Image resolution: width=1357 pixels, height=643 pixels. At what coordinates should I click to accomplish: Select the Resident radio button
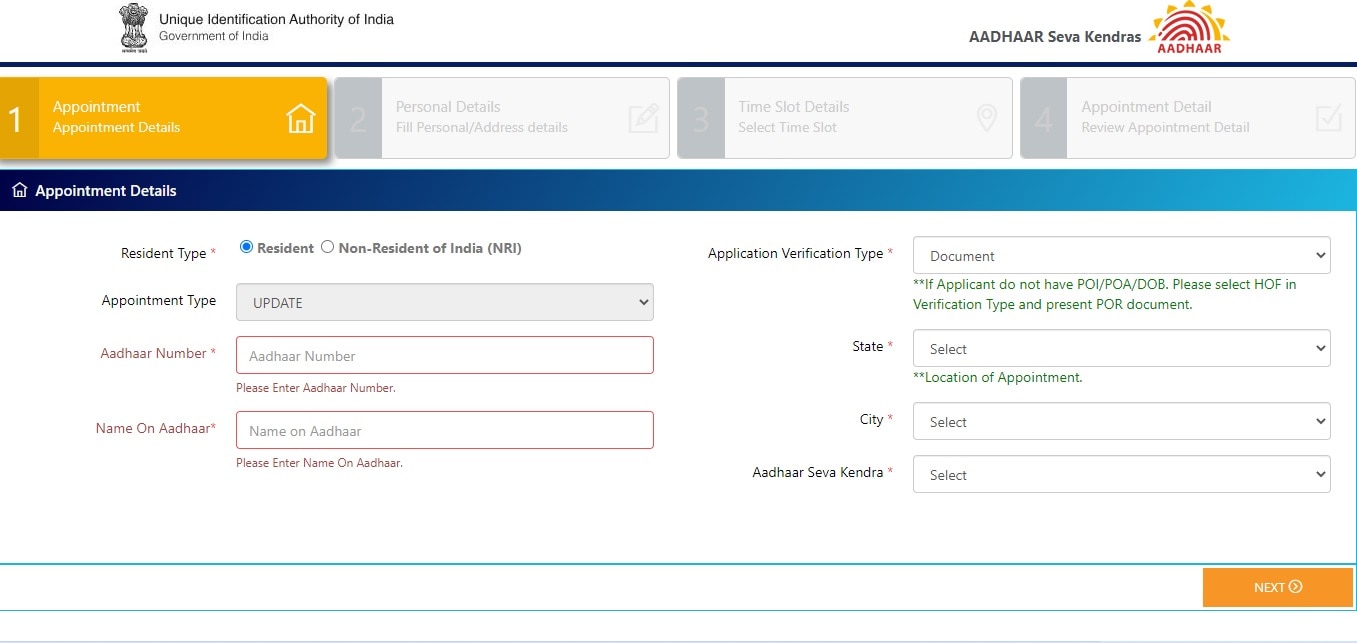point(246,248)
